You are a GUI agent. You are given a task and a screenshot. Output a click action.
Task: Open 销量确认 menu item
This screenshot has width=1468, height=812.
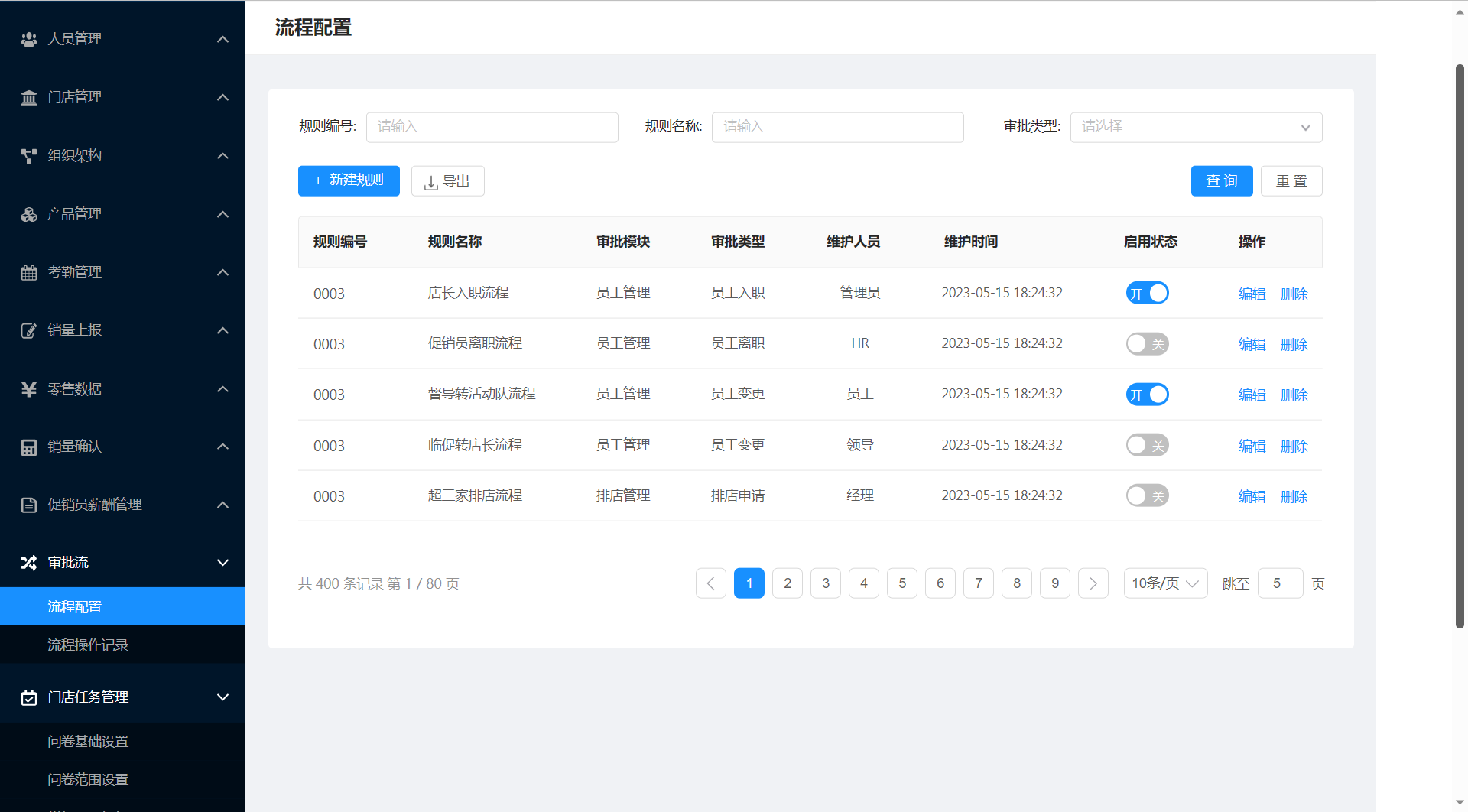click(122, 447)
